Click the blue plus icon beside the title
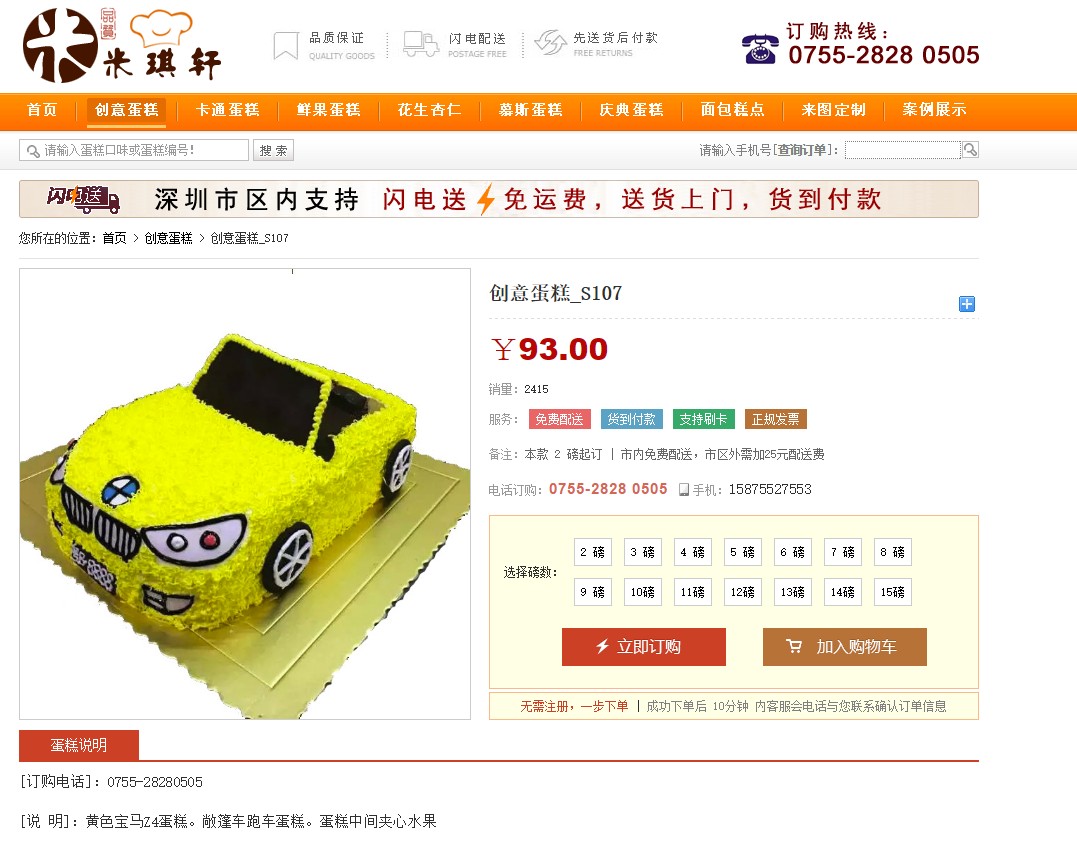Image resolution: width=1077 pixels, height=841 pixels. pos(966,304)
